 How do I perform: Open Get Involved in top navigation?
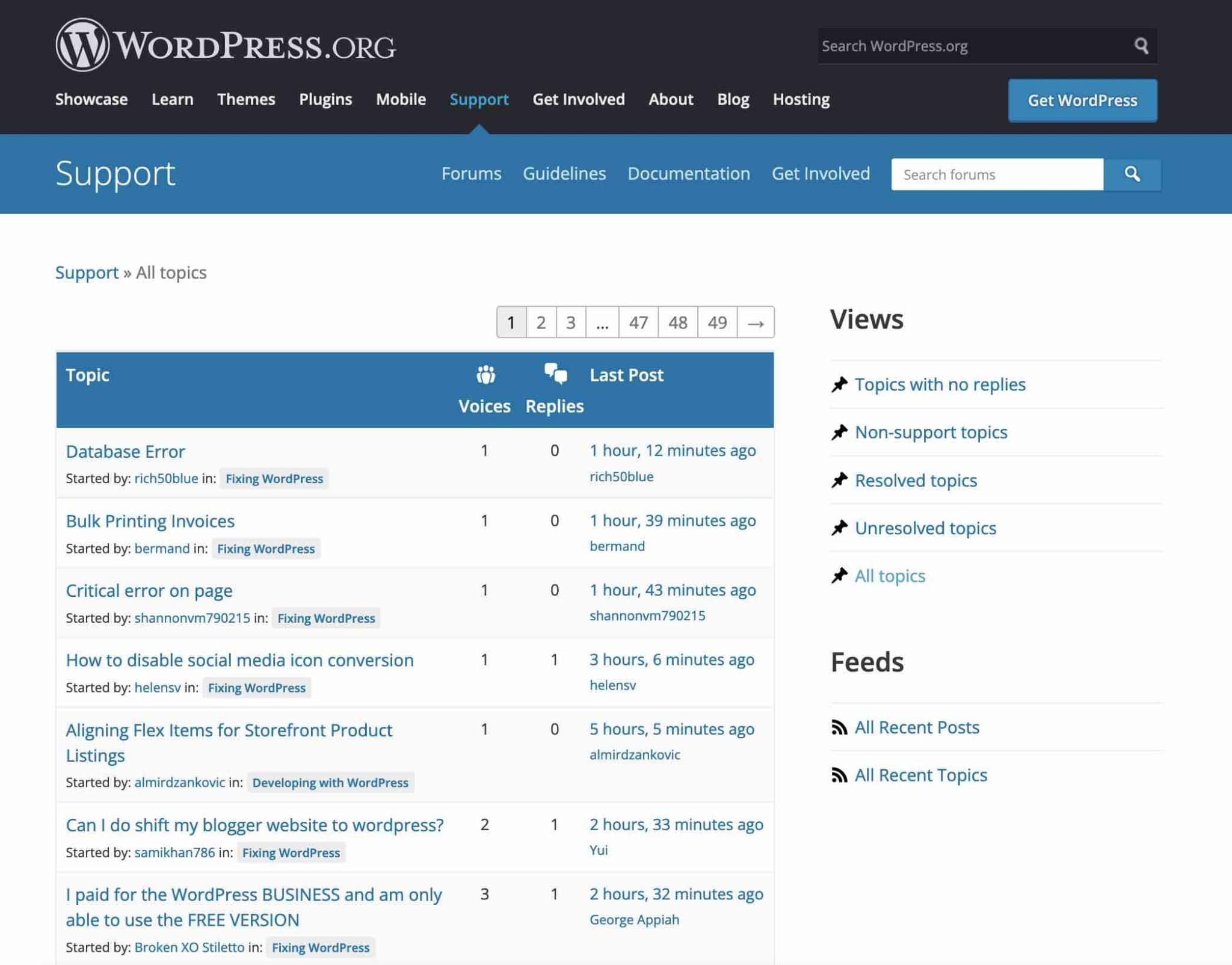(x=579, y=99)
